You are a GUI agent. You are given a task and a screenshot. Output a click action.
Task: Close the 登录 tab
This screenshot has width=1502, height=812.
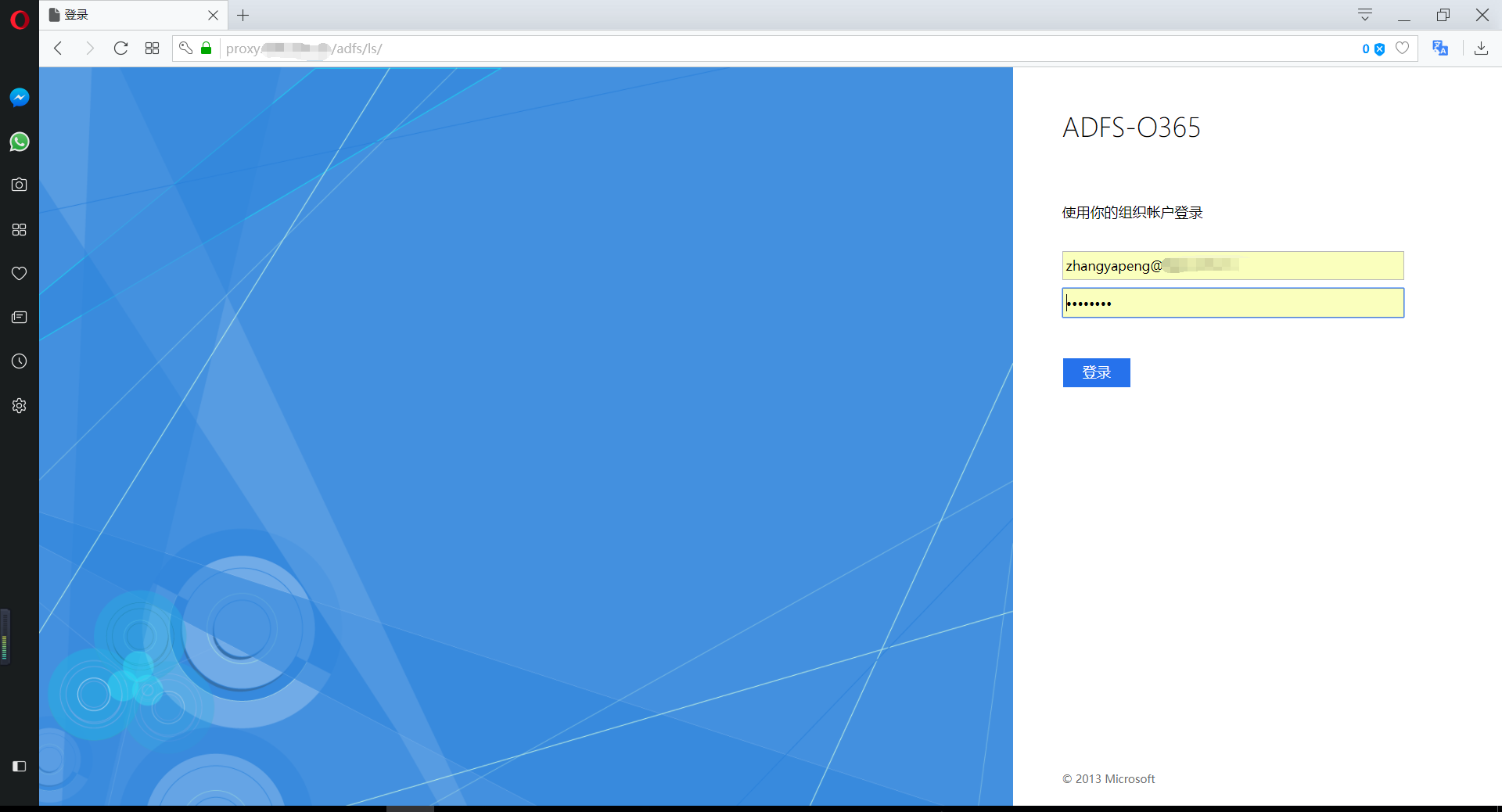tap(213, 15)
